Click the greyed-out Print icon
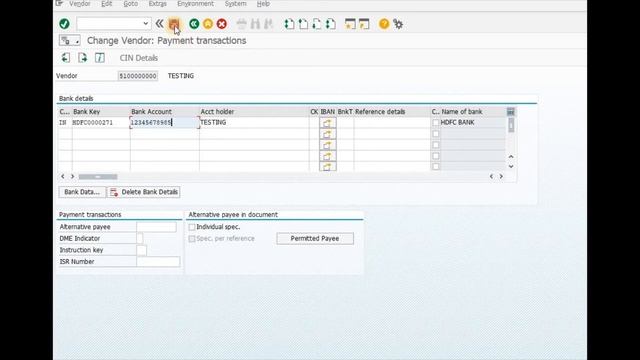Screen dimensions: 640x360 242,24
